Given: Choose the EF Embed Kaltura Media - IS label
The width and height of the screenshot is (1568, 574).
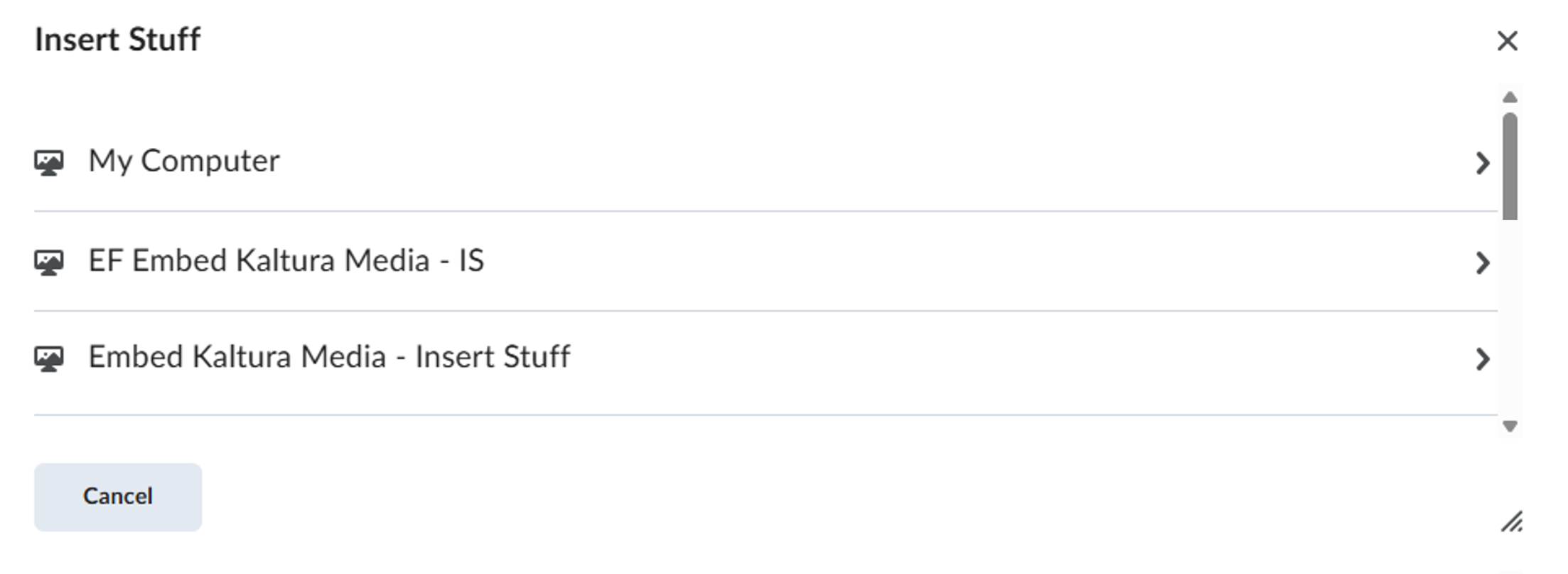Looking at the screenshot, I should [x=286, y=261].
